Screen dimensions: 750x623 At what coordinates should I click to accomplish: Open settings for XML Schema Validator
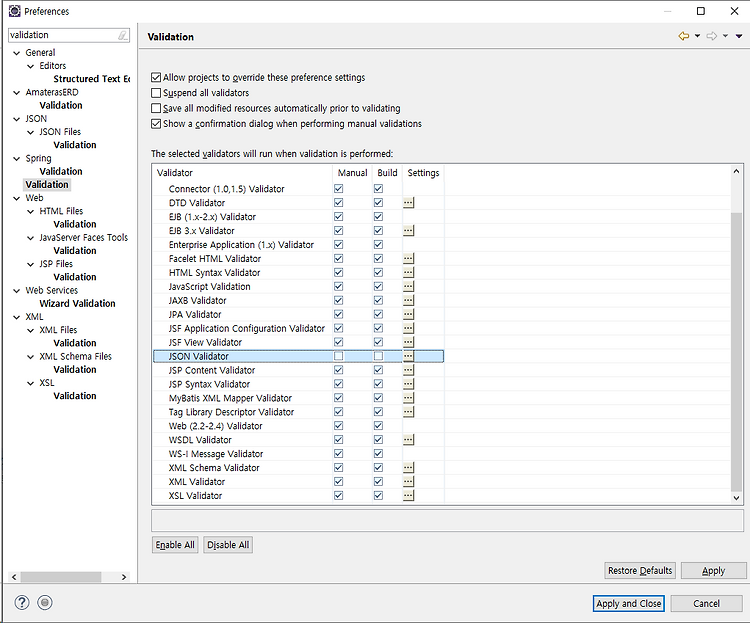[x=408, y=467]
